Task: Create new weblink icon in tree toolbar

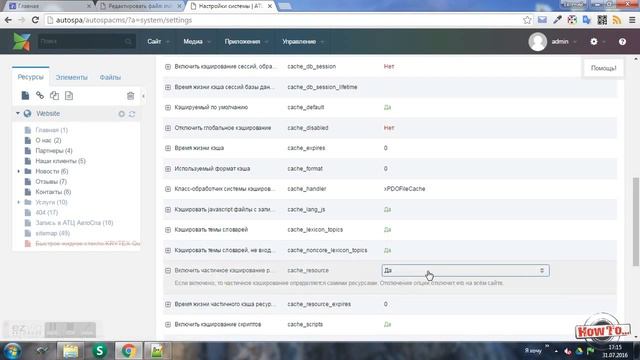Action: (40, 96)
